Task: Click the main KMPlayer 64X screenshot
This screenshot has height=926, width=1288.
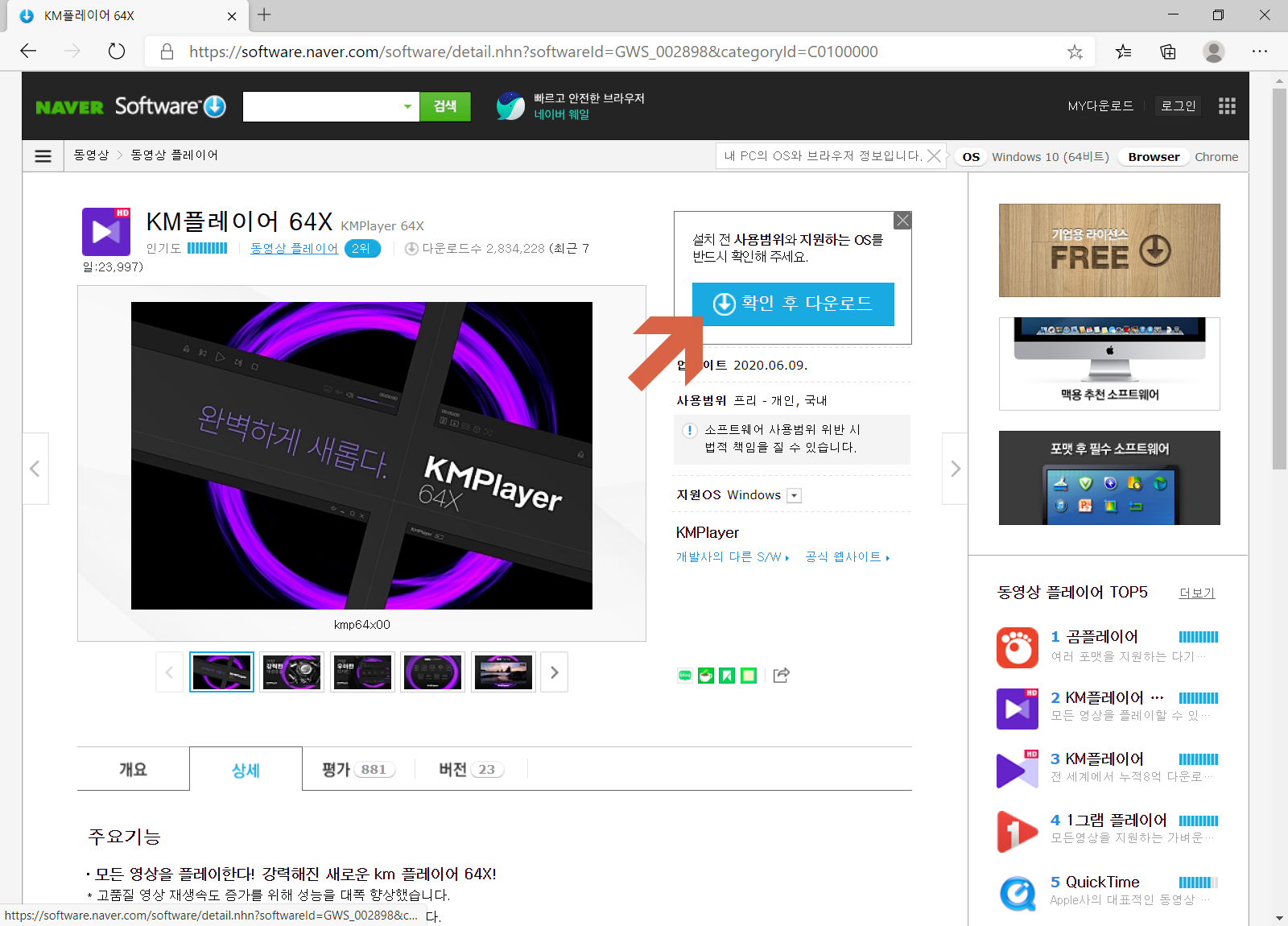Action: tap(361, 456)
